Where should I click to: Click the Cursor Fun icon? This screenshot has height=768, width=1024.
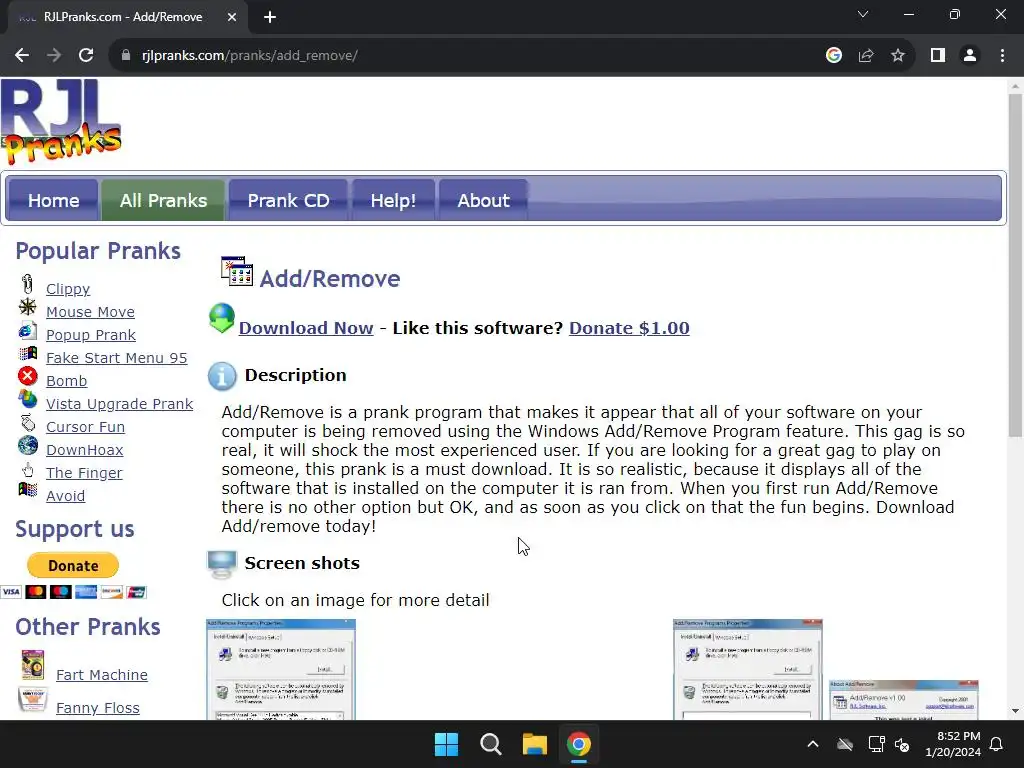[x=27, y=423]
